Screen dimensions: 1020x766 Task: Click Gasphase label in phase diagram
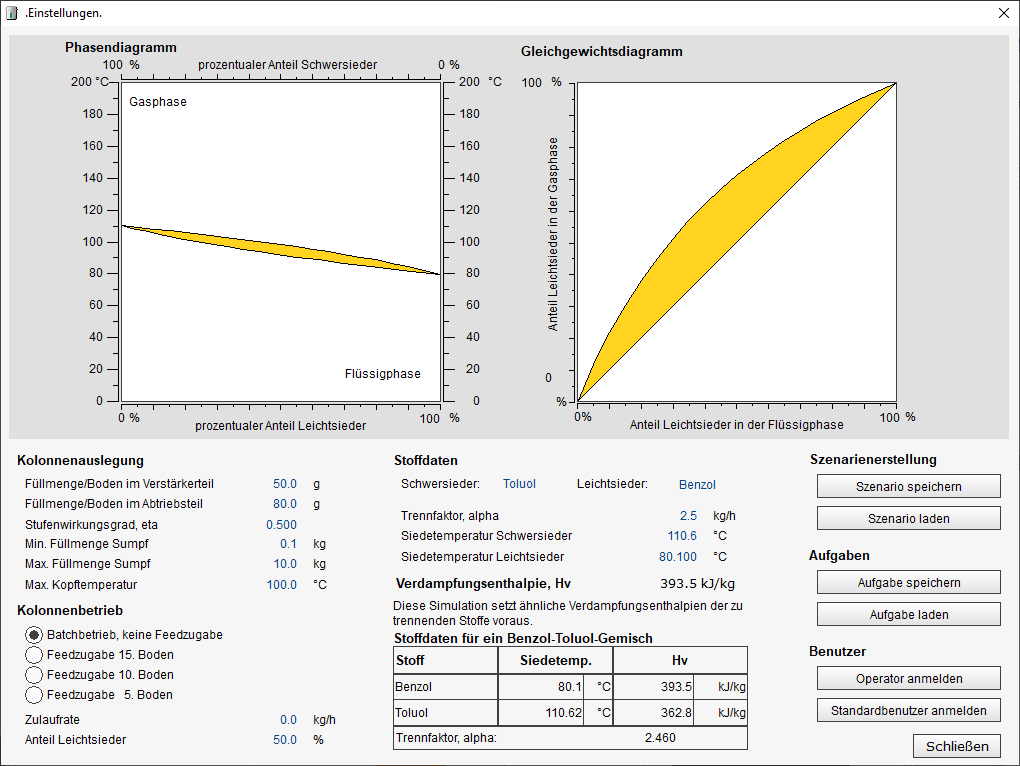(x=157, y=101)
